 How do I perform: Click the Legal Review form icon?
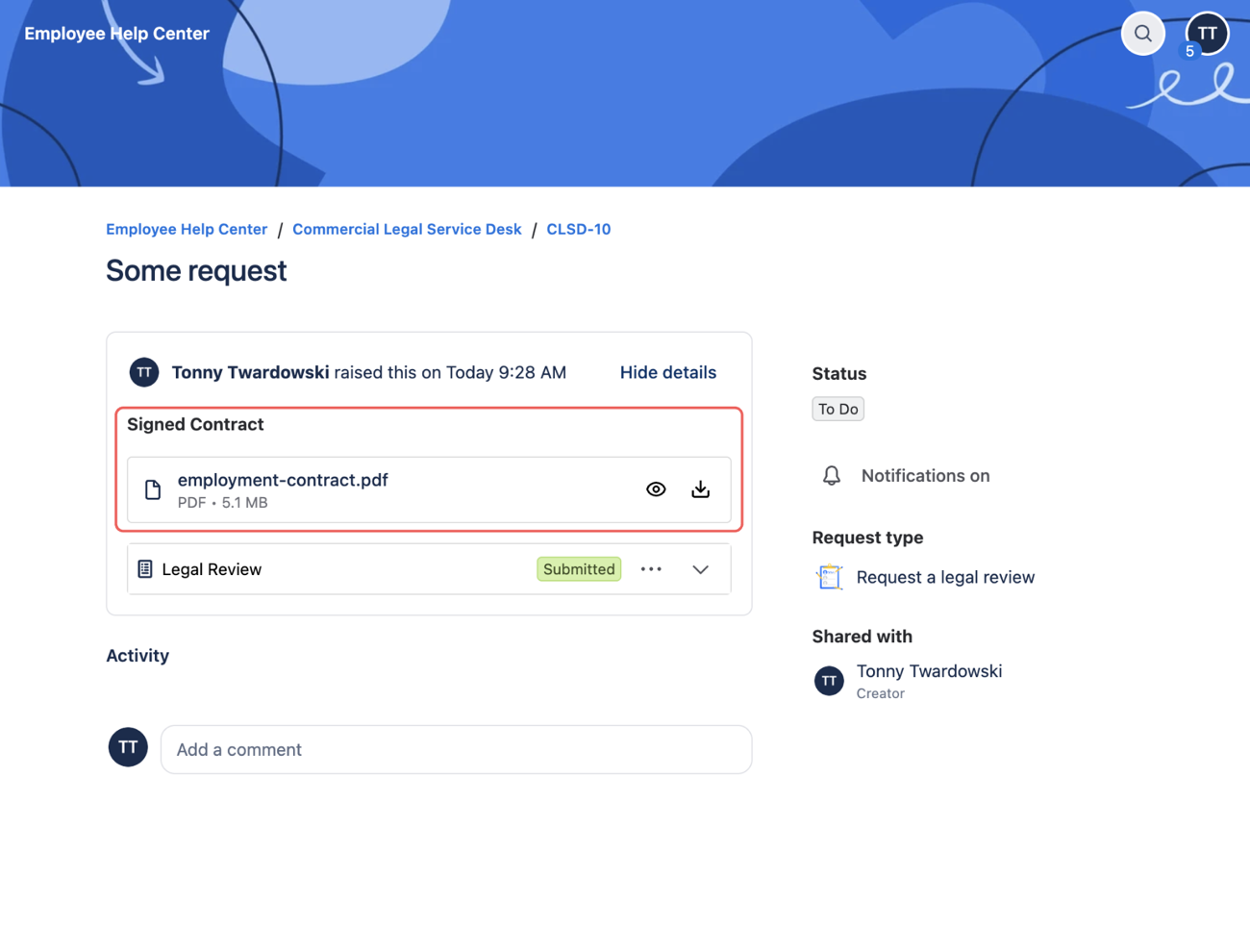point(145,569)
